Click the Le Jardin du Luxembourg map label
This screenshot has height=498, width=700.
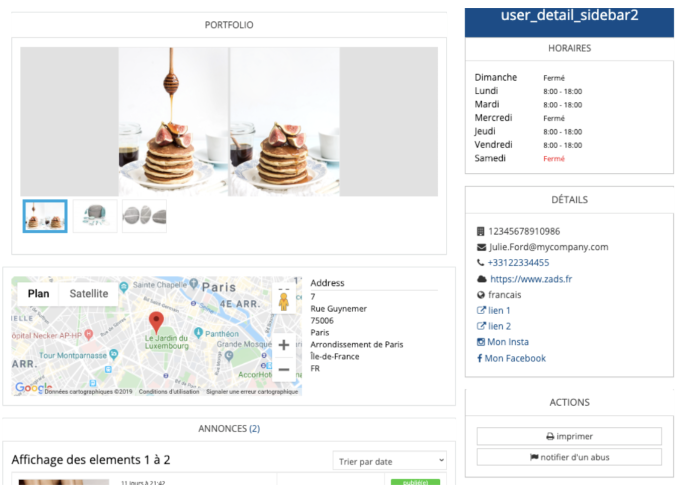pyautogui.click(x=167, y=342)
